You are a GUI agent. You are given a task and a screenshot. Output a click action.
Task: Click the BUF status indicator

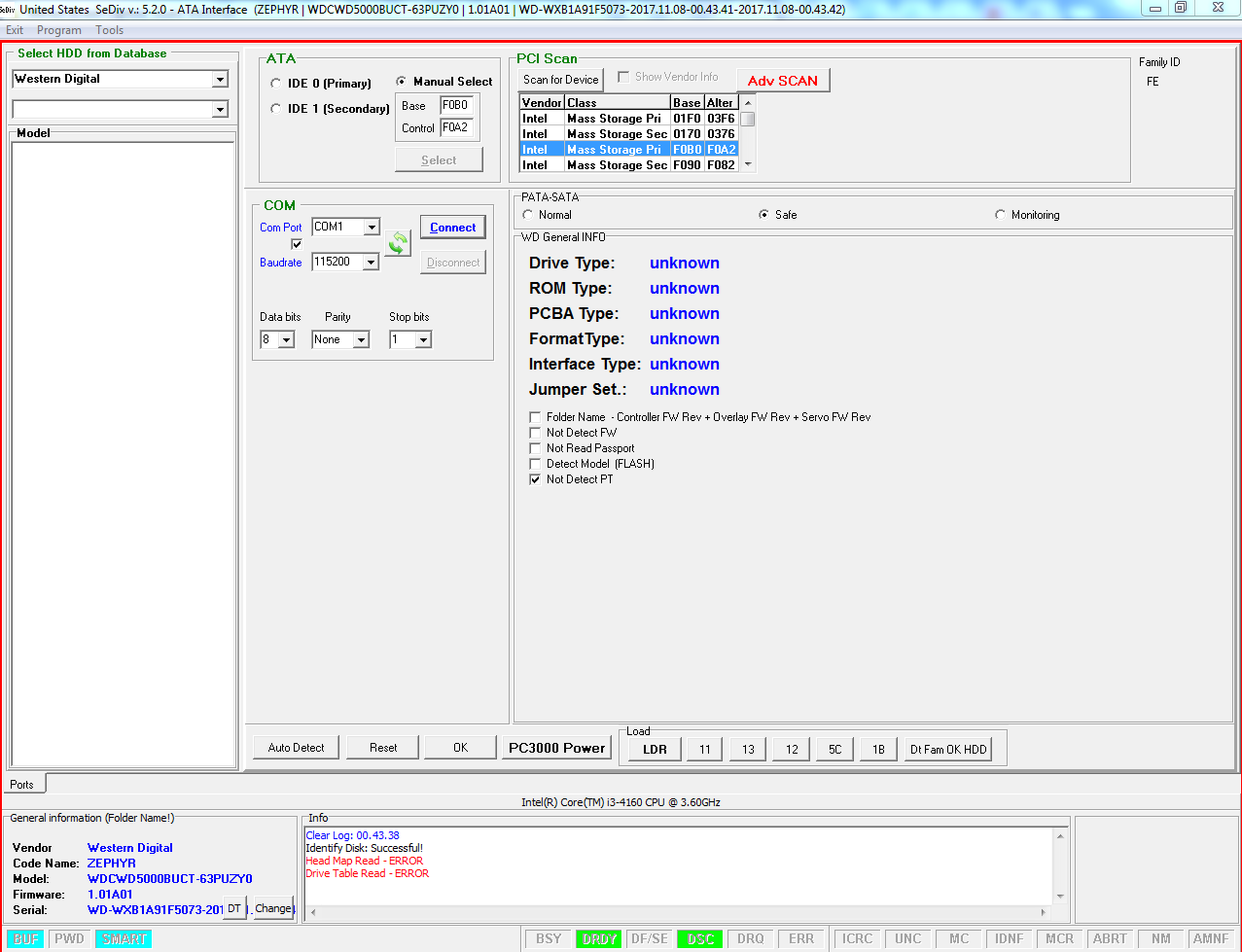click(x=26, y=939)
